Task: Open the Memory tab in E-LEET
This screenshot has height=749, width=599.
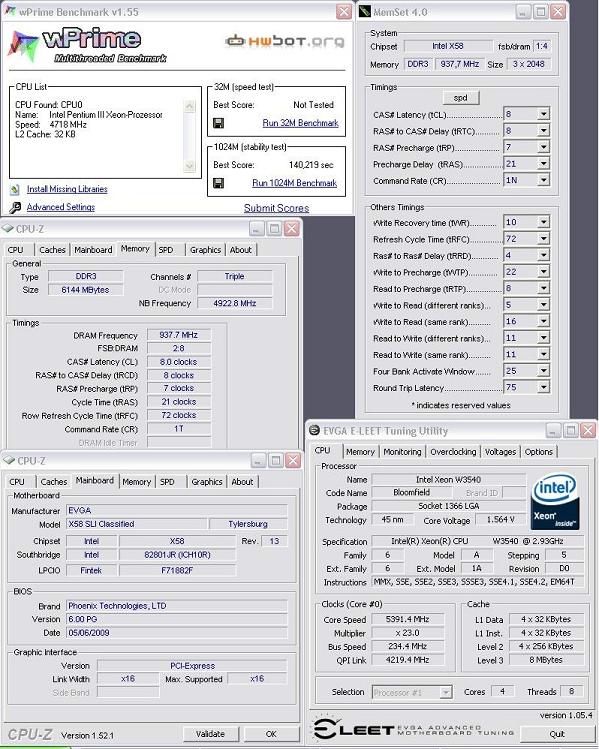Action: tap(360, 452)
